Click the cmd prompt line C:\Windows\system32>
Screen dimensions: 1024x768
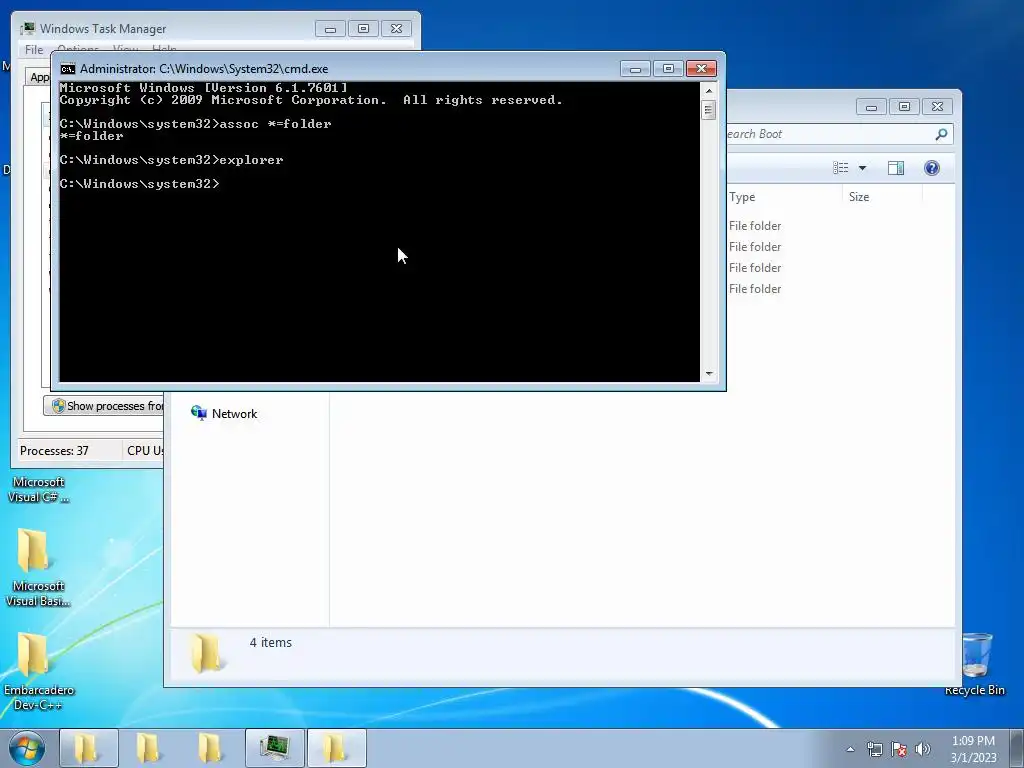pyautogui.click(x=139, y=184)
